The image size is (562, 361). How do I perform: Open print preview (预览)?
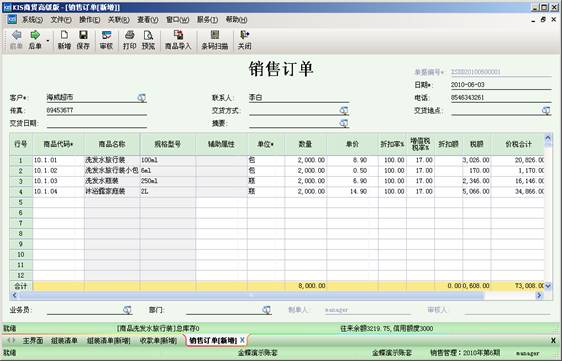[148, 39]
